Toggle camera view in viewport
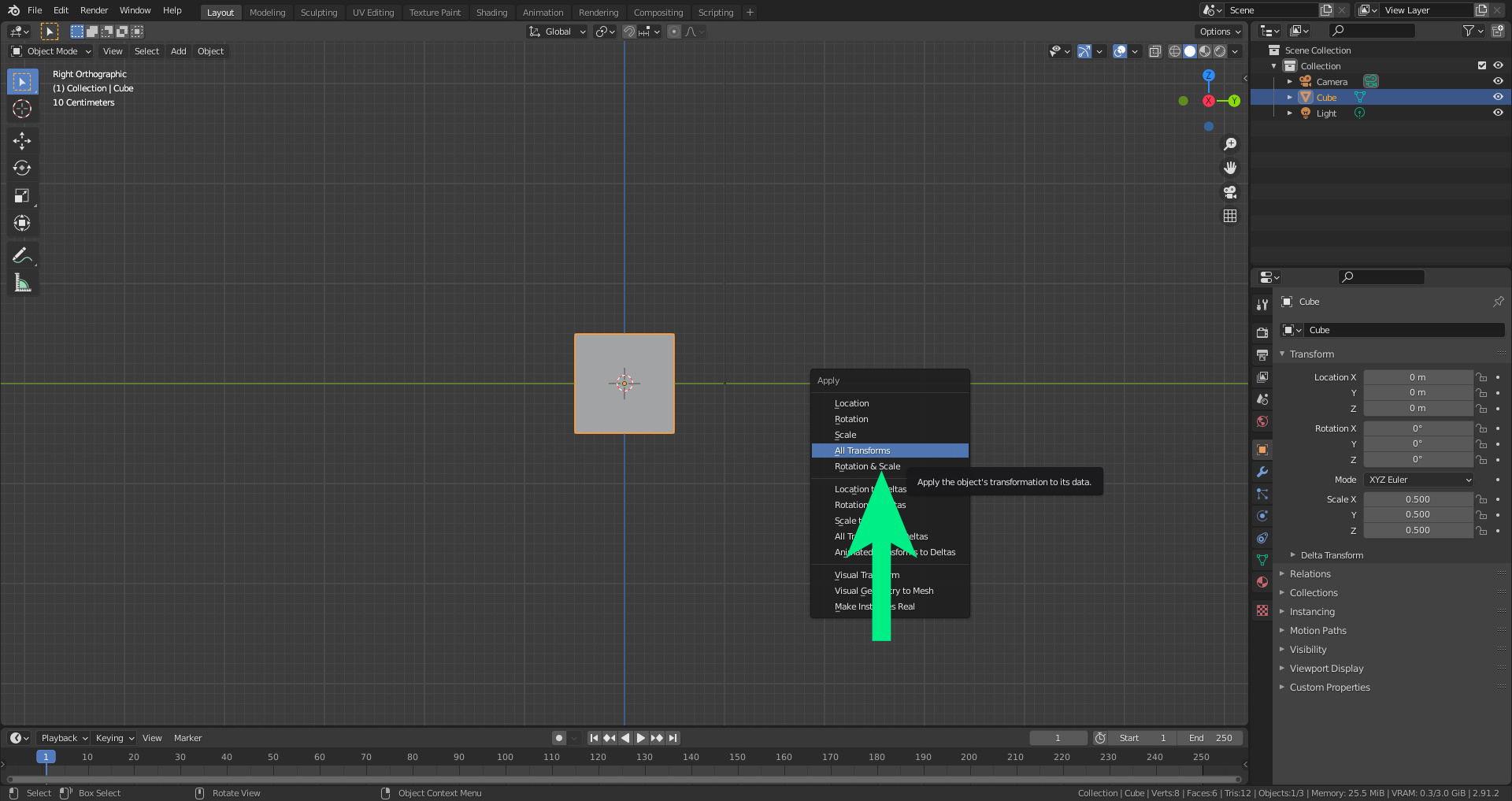 click(x=1230, y=192)
